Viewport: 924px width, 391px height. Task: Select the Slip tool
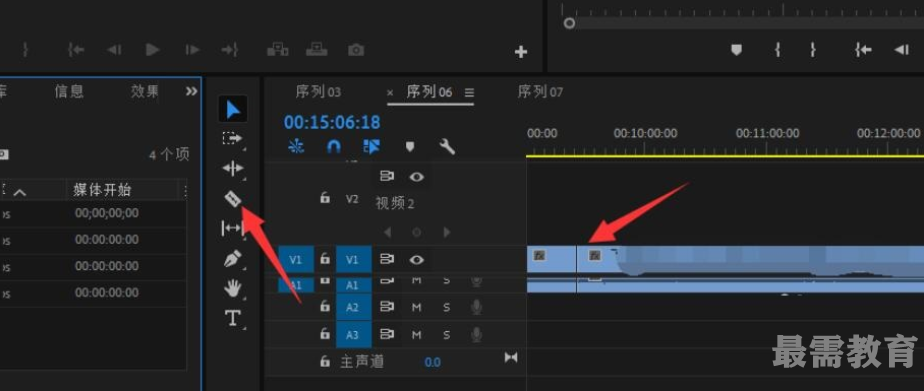tap(233, 228)
